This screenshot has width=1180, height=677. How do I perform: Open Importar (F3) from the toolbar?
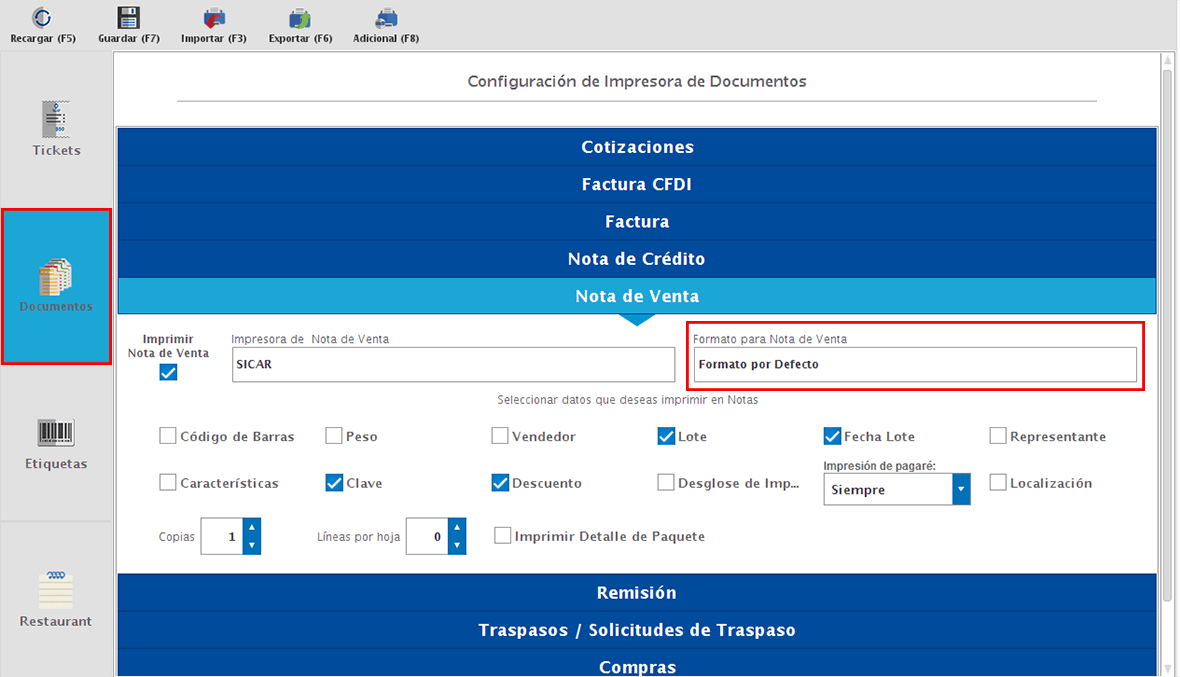click(x=213, y=24)
